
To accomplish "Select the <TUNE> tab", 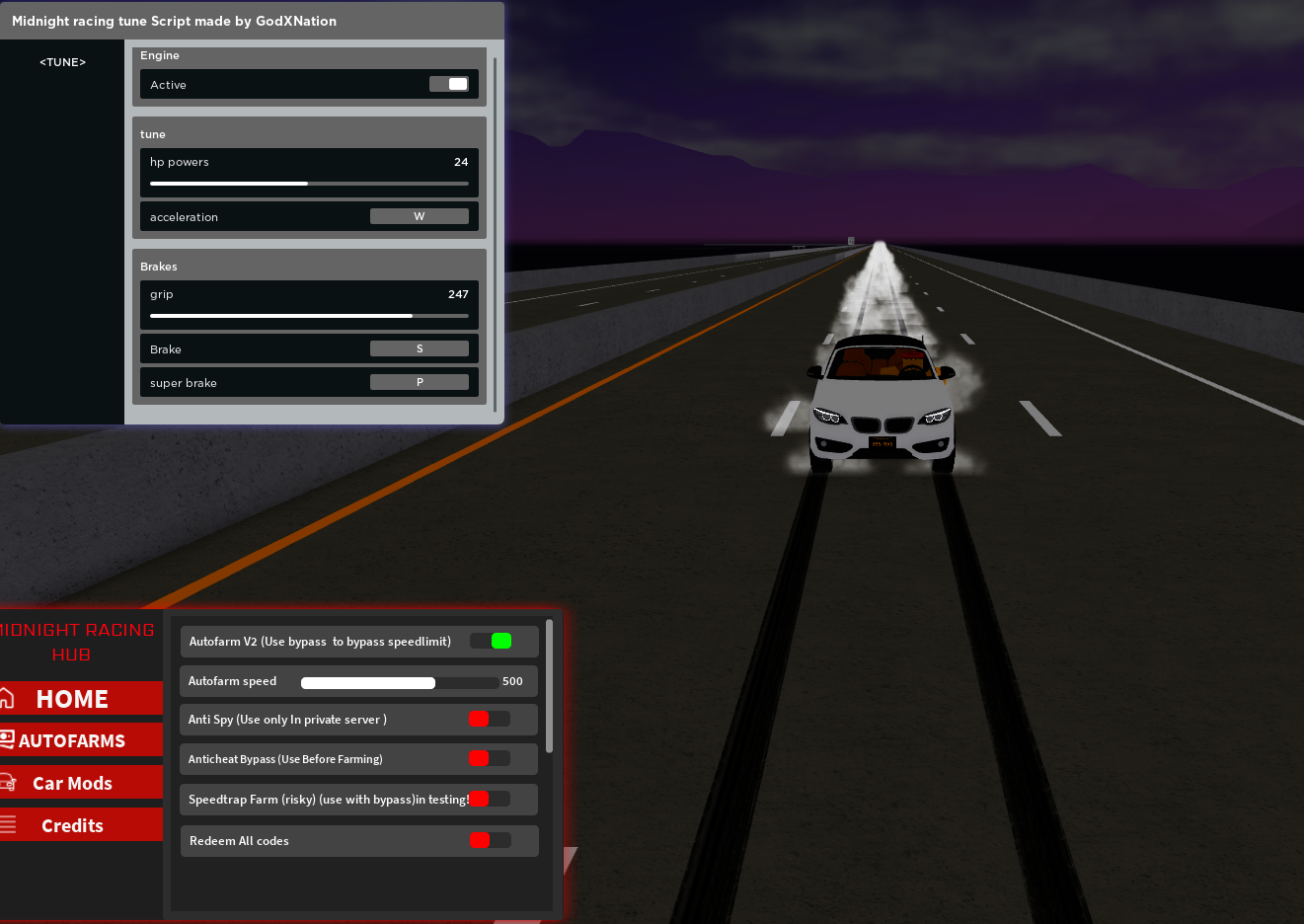I will [62, 62].
